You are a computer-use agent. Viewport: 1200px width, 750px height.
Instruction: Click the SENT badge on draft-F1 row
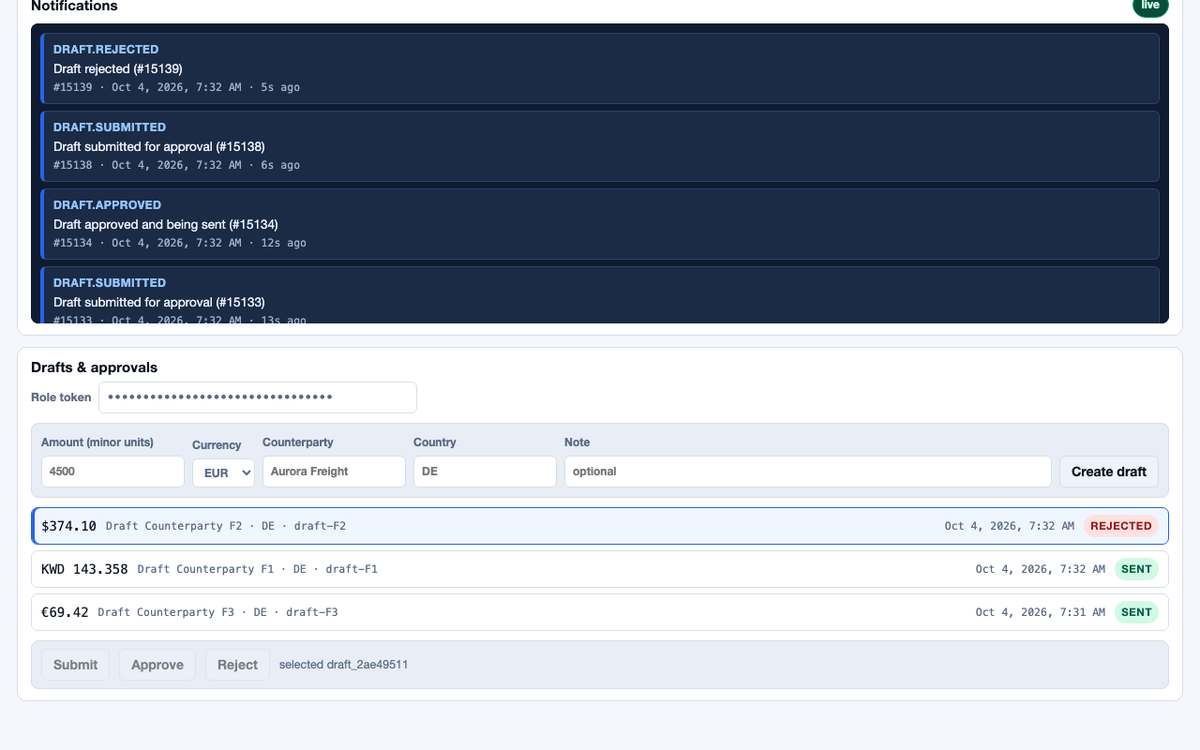coord(1136,569)
